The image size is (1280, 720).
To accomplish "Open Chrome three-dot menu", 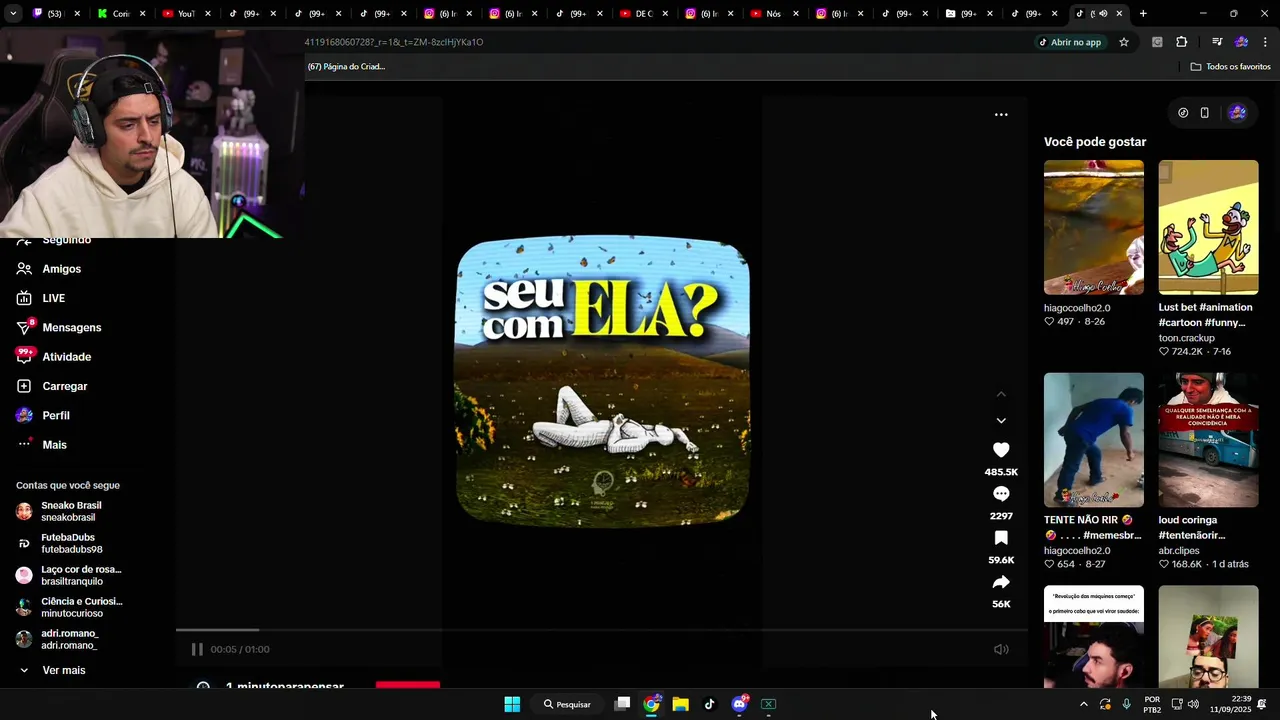I will click(x=1266, y=42).
